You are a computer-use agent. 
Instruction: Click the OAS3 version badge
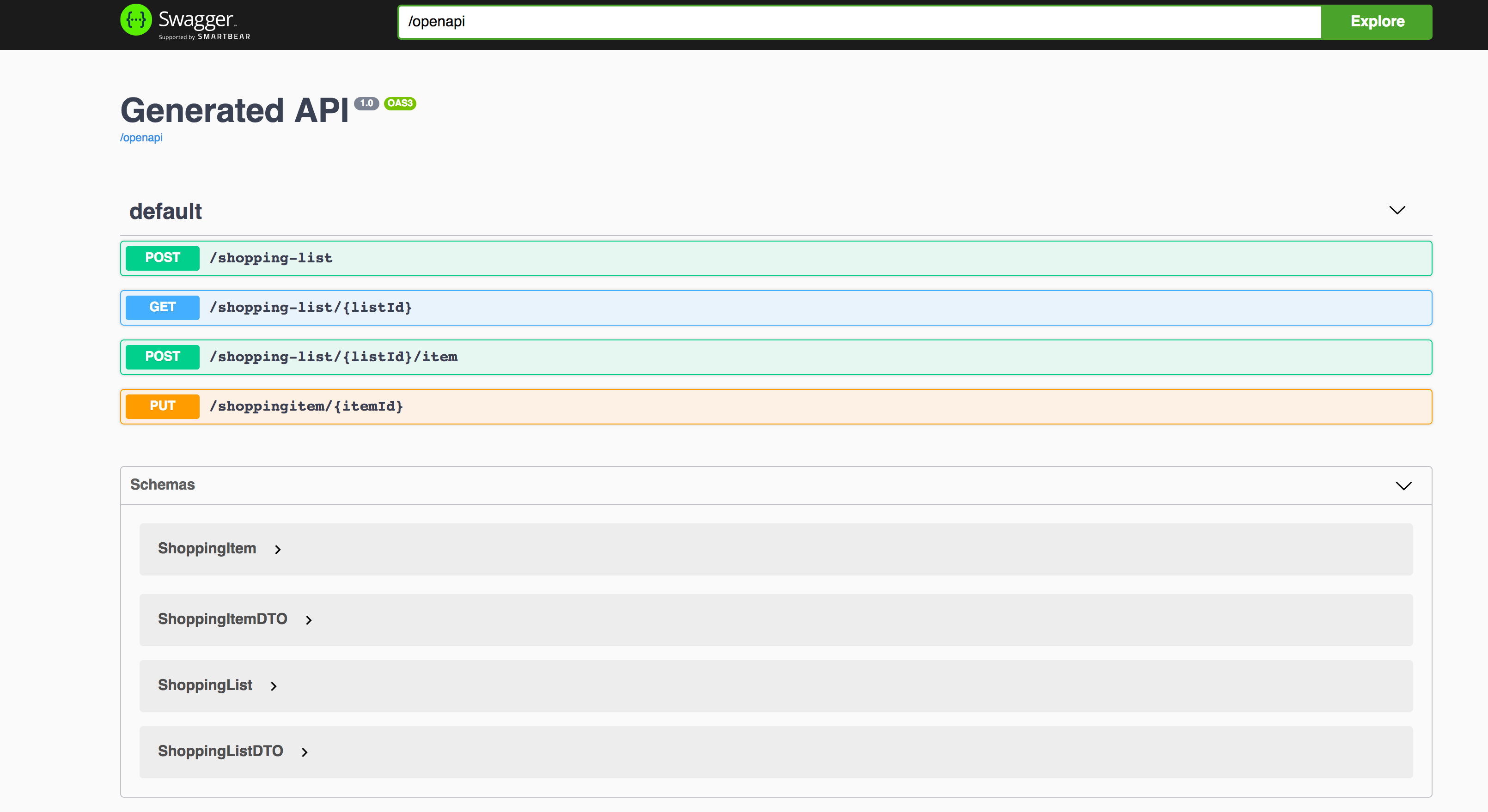tap(400, 103)
